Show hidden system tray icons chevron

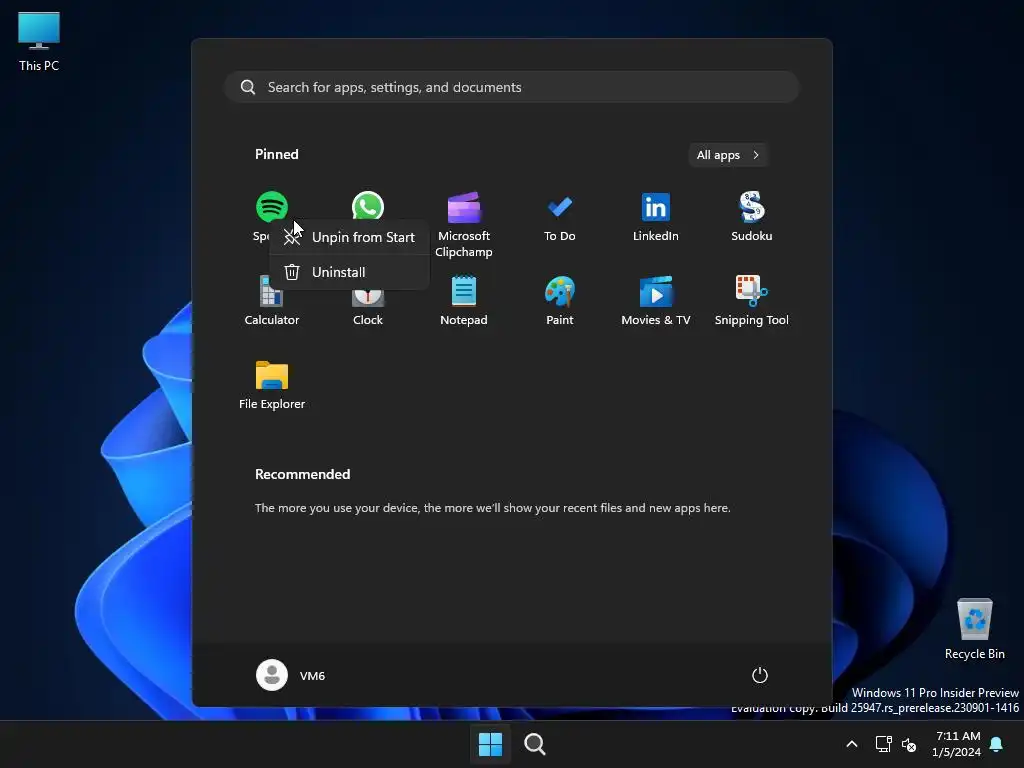(x=852, y=744)
